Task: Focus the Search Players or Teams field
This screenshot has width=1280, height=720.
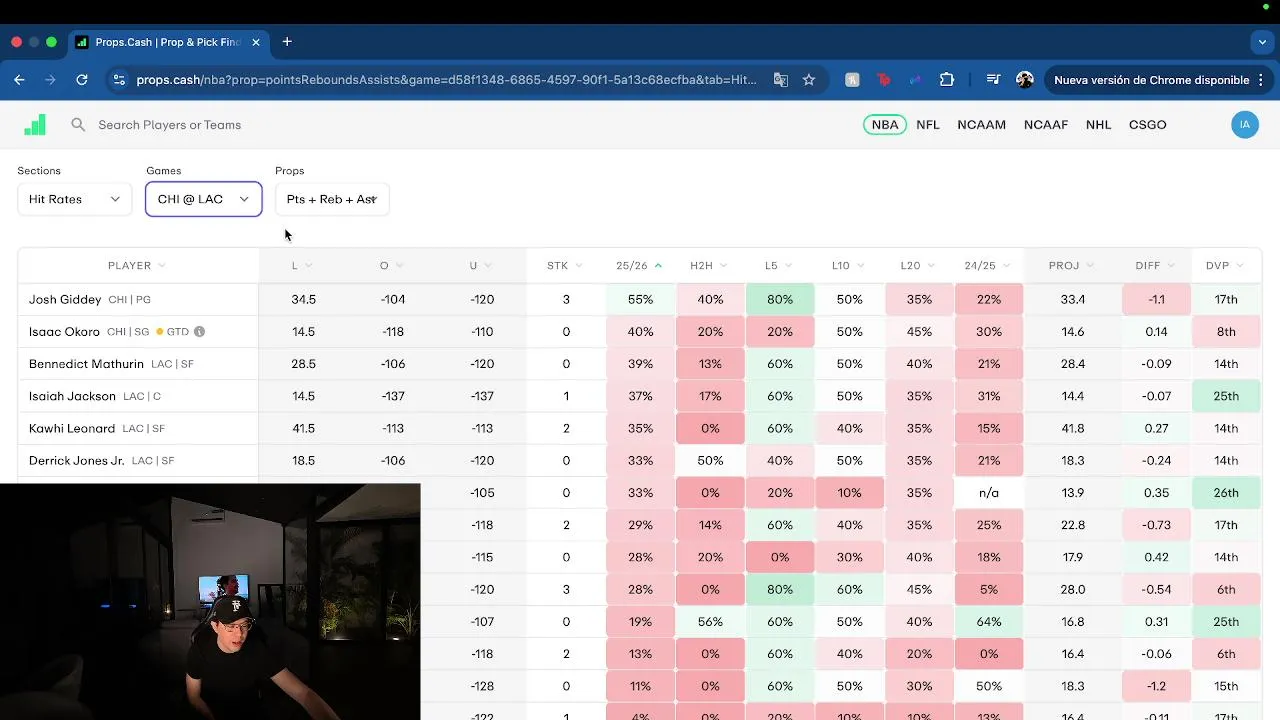Action: (170, 125)
